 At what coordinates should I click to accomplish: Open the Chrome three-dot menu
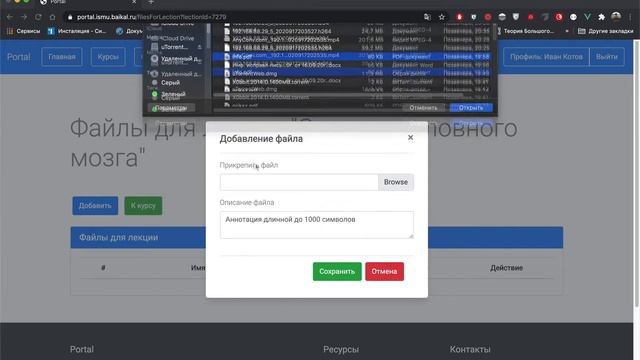(x=631, y=17)
